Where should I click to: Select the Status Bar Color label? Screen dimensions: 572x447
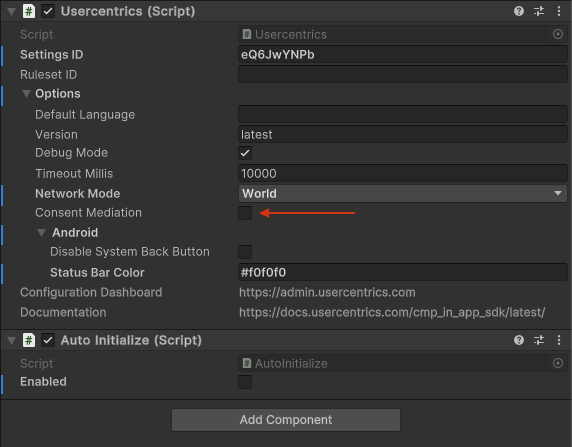[97, 272]
